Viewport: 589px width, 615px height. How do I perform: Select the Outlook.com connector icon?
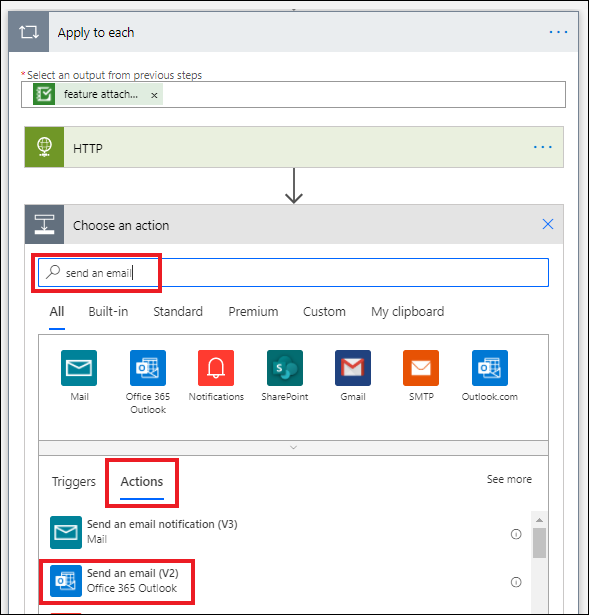coord(490,368)
